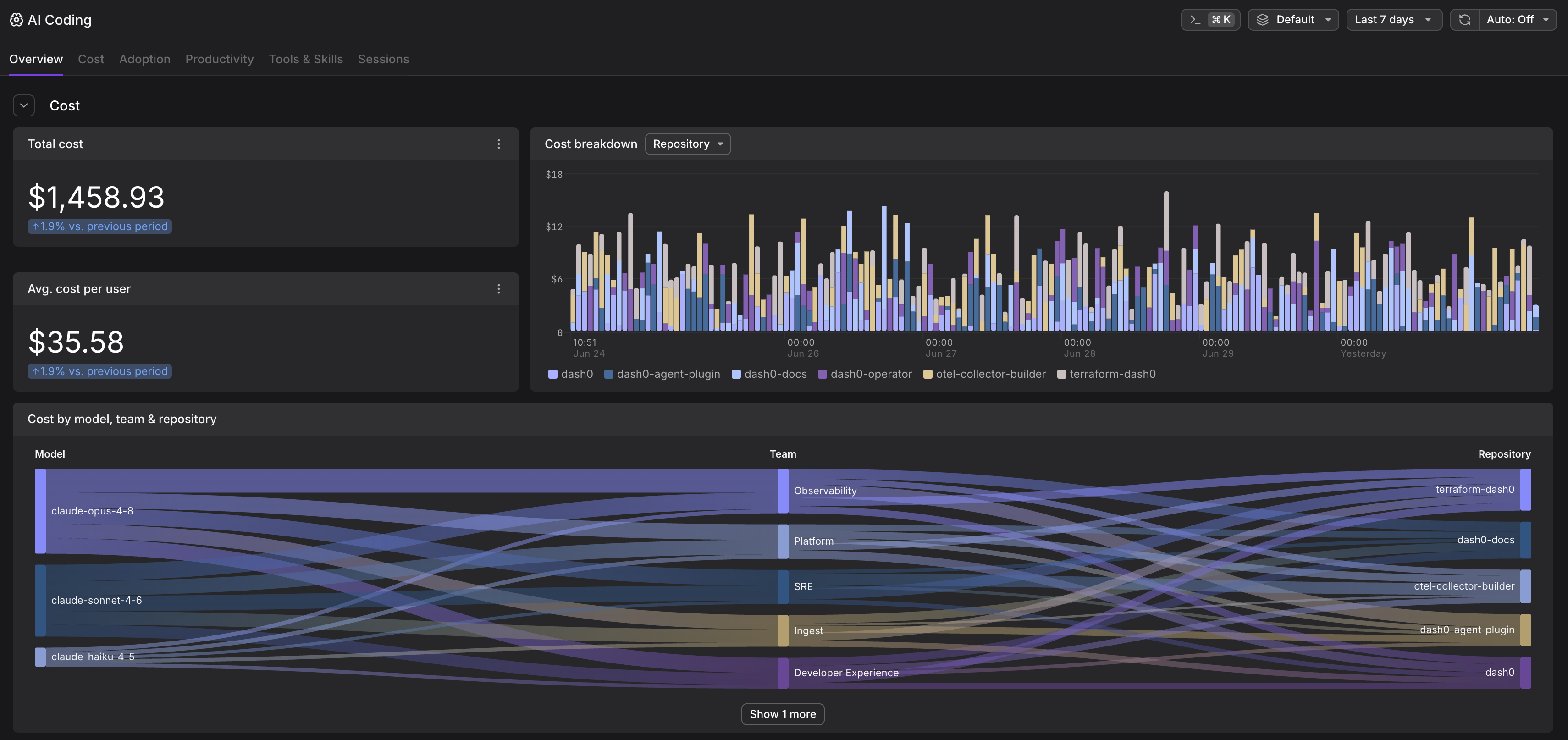1568x740 pixels.
Task: Click the Cost breakdown title
Action: [591, 144]
